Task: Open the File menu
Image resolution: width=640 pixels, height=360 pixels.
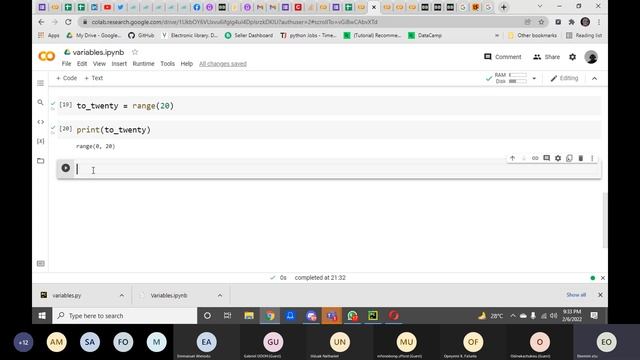Action: tap(67, 64)
